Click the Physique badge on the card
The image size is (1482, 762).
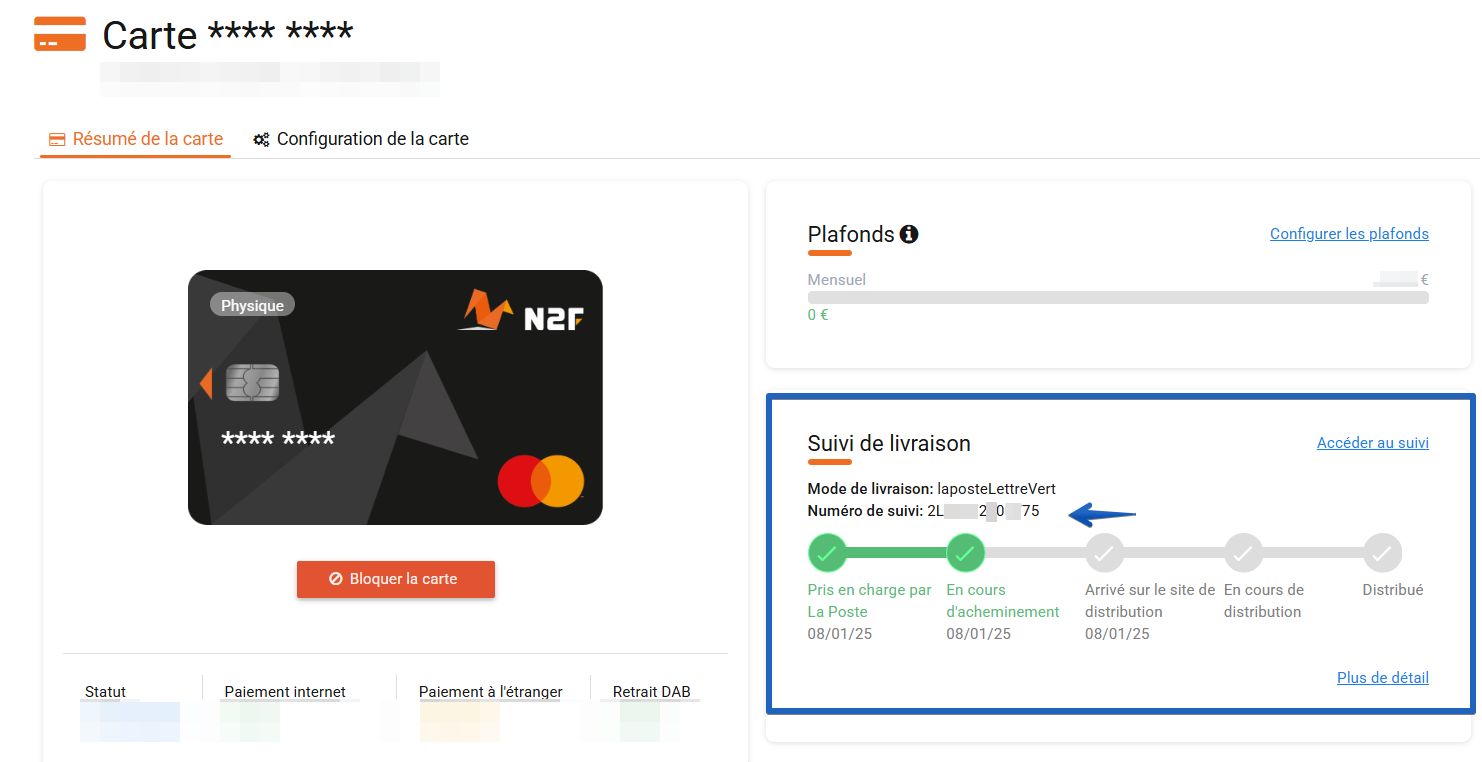click(x=252, y=305)
